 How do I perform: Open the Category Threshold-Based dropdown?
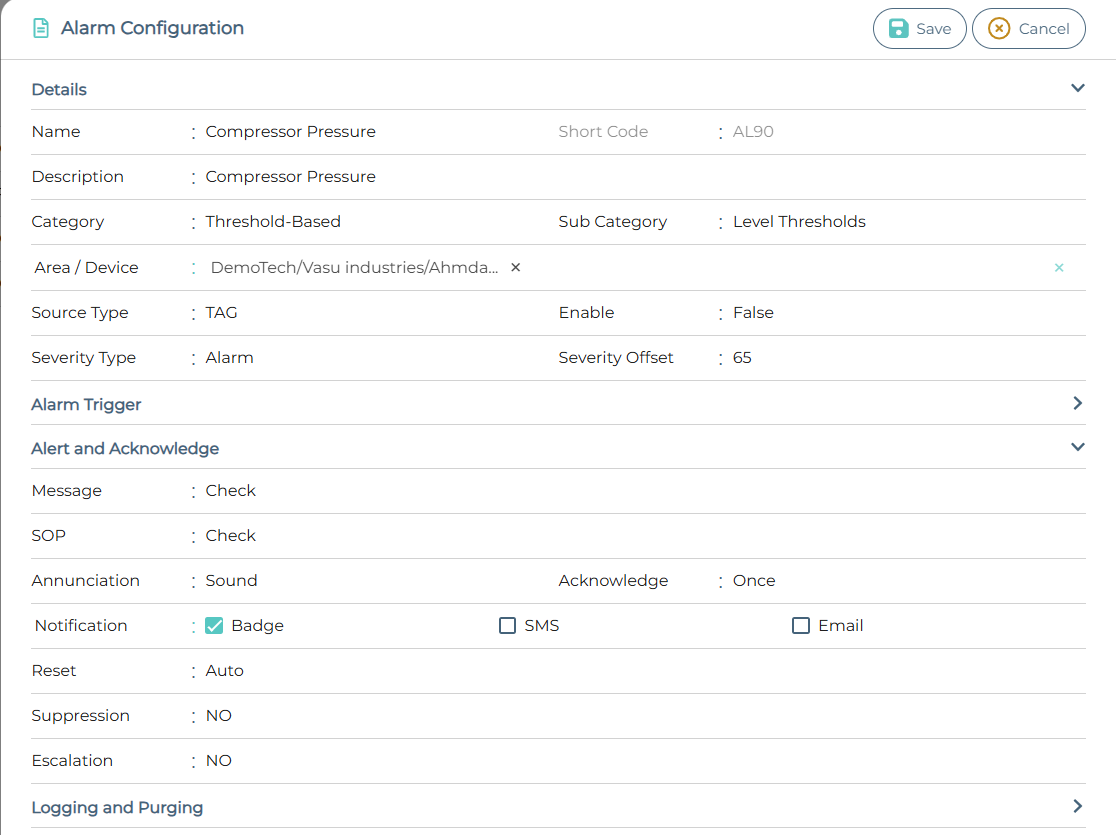(273, 222)
